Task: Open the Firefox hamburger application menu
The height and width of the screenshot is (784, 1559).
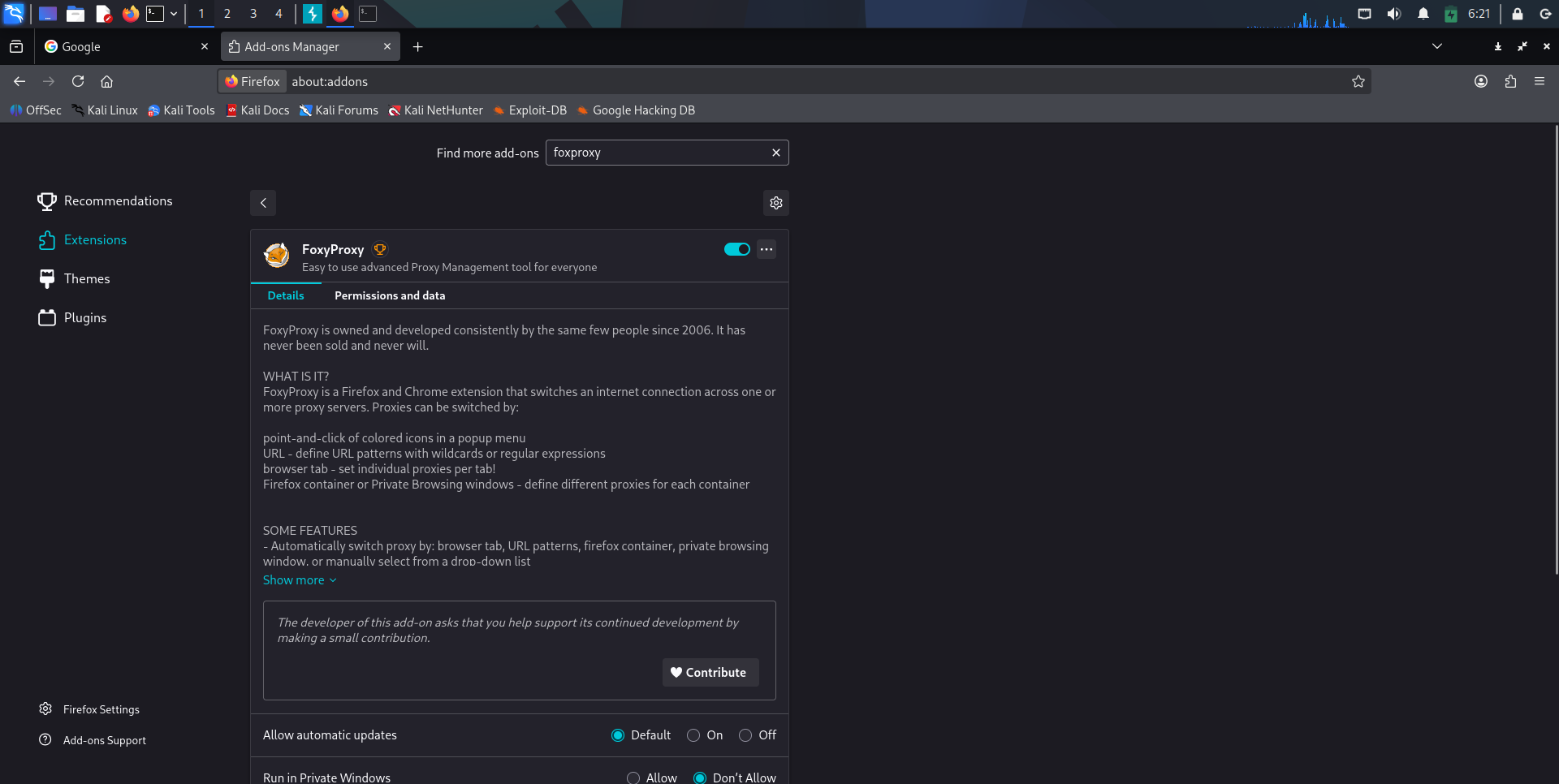Action: [x=1540, y=81]
